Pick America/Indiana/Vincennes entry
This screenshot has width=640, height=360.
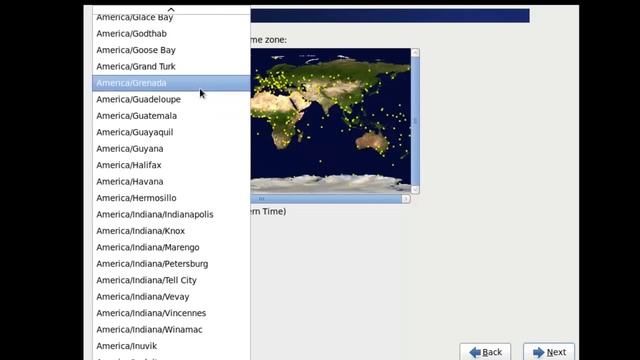tap(171, 313)
